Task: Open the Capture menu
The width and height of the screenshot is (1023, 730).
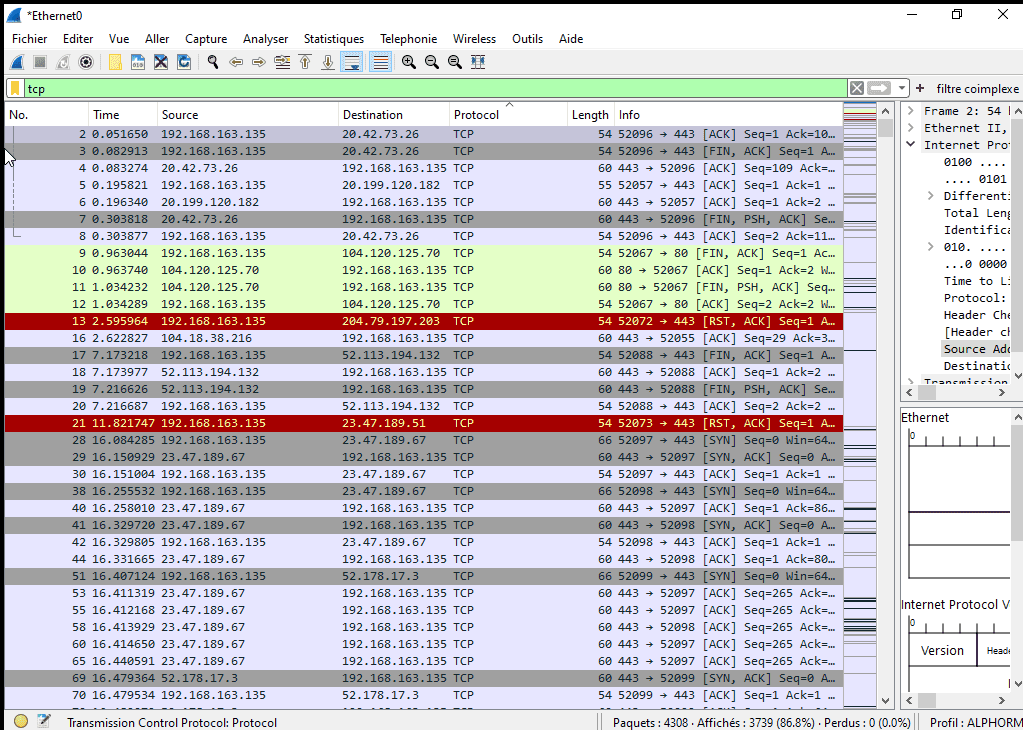Action: [x=206, y=39]
